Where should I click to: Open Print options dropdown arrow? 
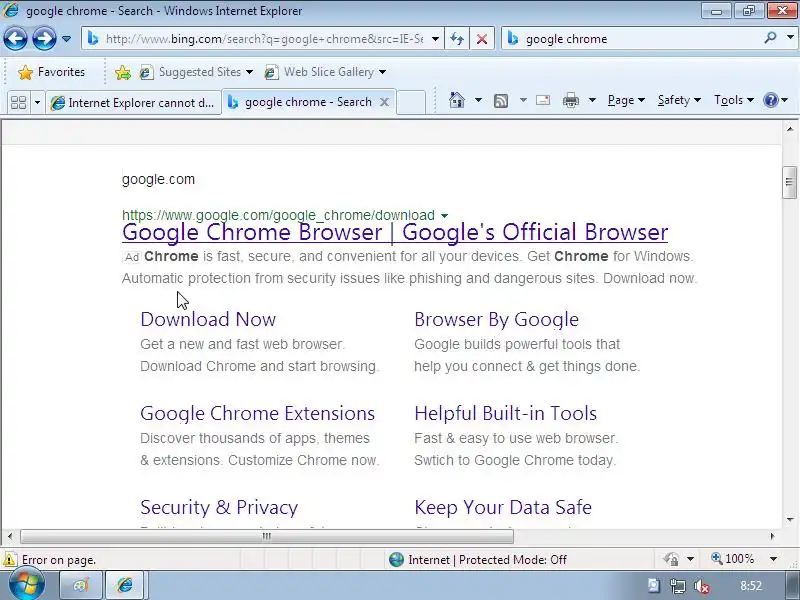tap(592, 100)
